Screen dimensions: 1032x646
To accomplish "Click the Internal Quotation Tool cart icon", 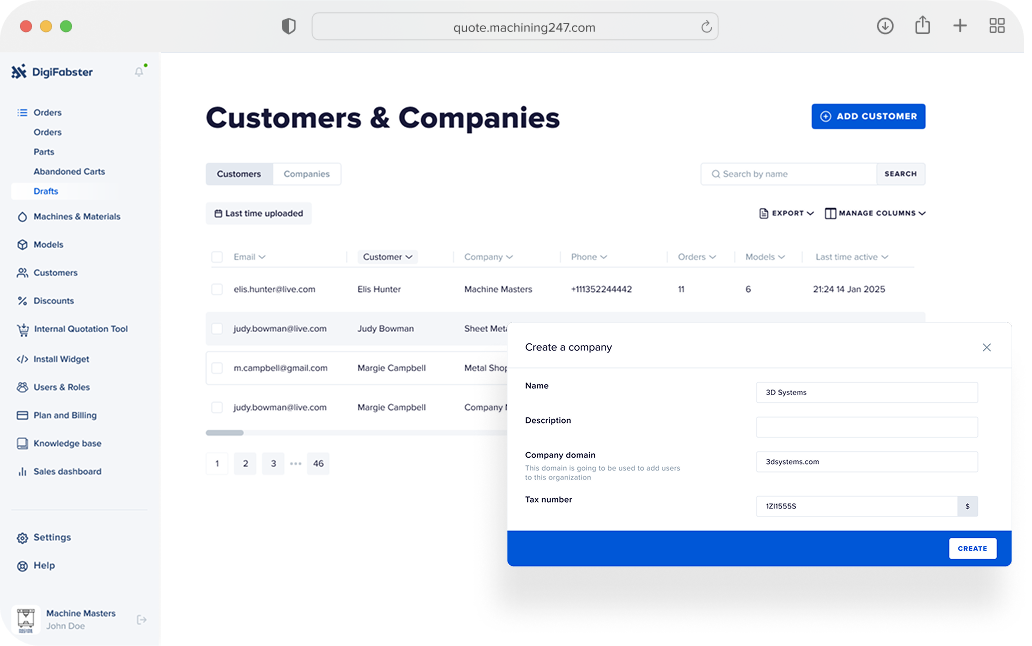I will [x=22, y=330].
